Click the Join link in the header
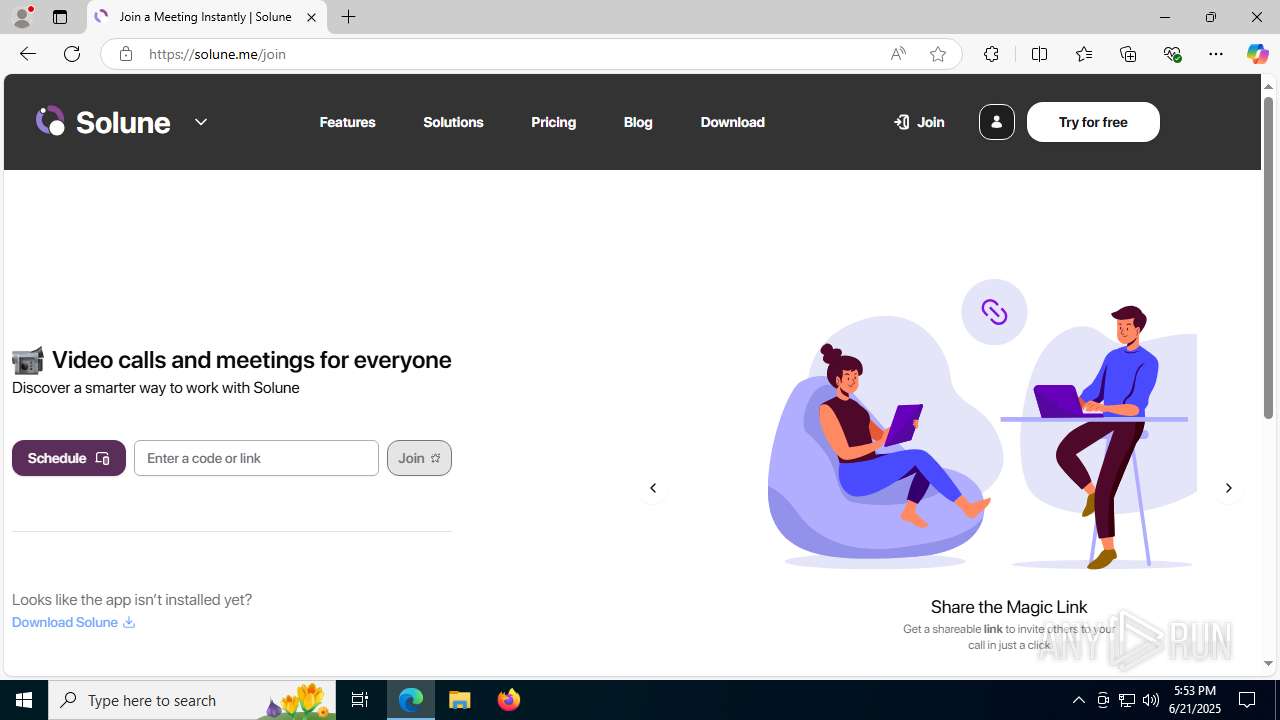Screen dimensions: 1280x720 [919, 122]
